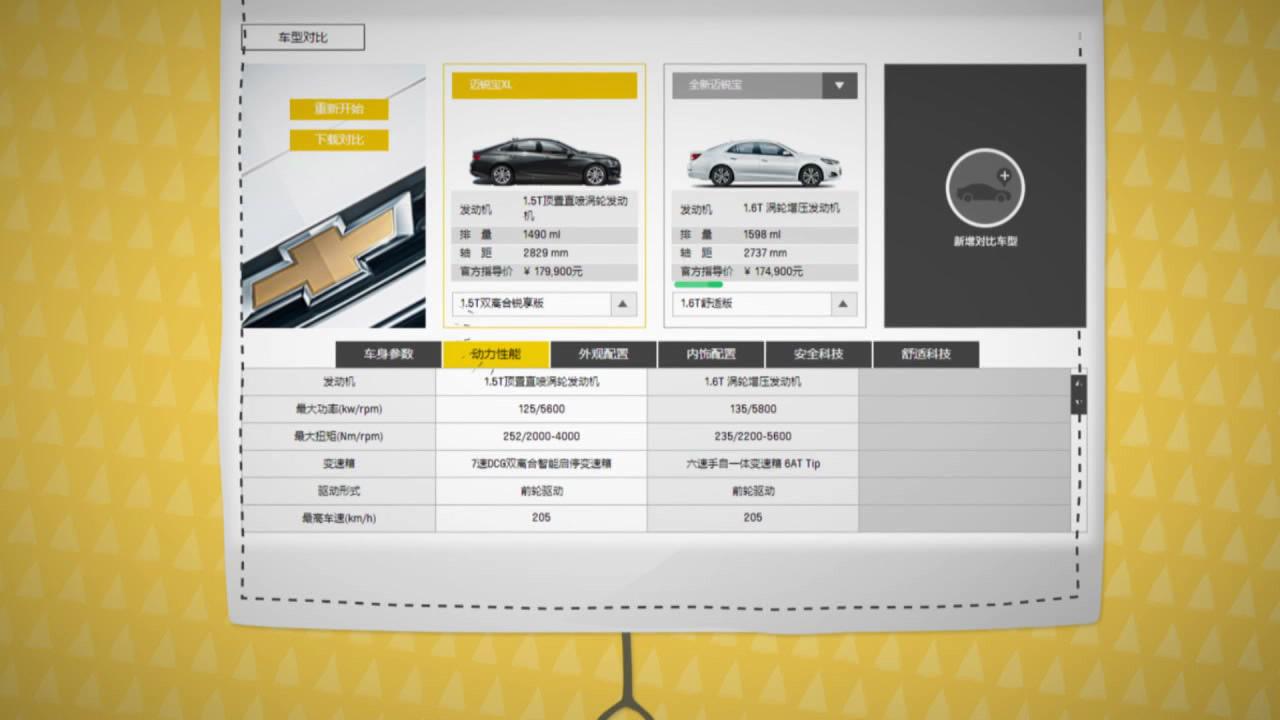The image size is (1280, 720).
Task: Click the 新增对比车型 label
Action: coord(985,242)
